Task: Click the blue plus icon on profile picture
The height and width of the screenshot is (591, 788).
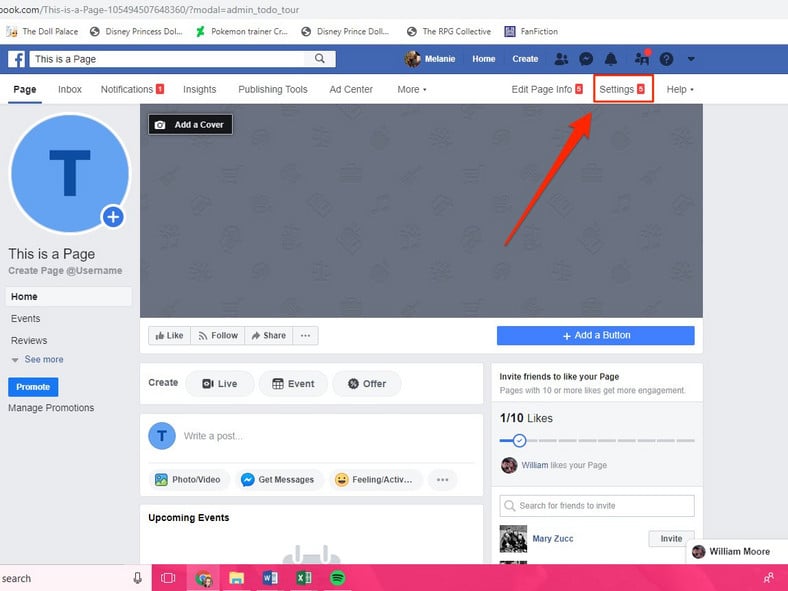Action: click(x=113, y=217)
